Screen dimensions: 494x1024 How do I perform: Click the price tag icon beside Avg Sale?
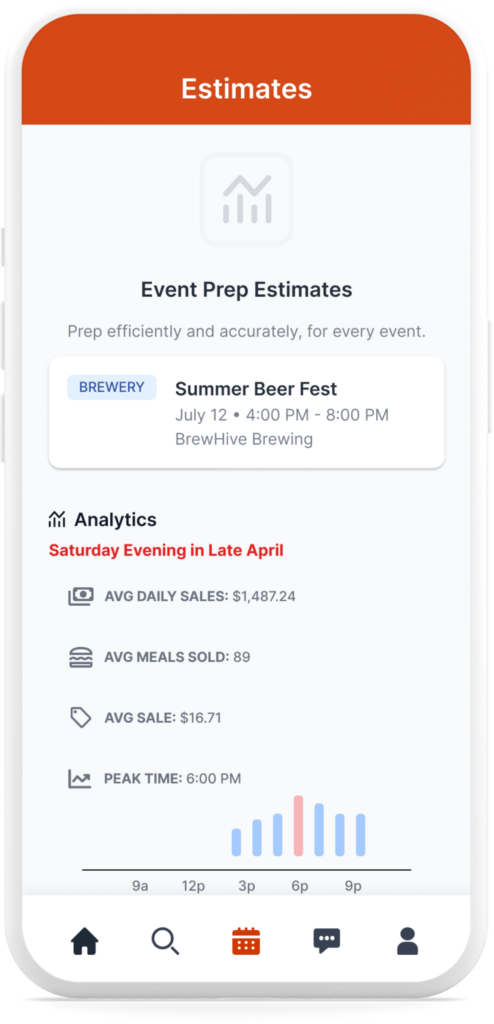[81, 718]
